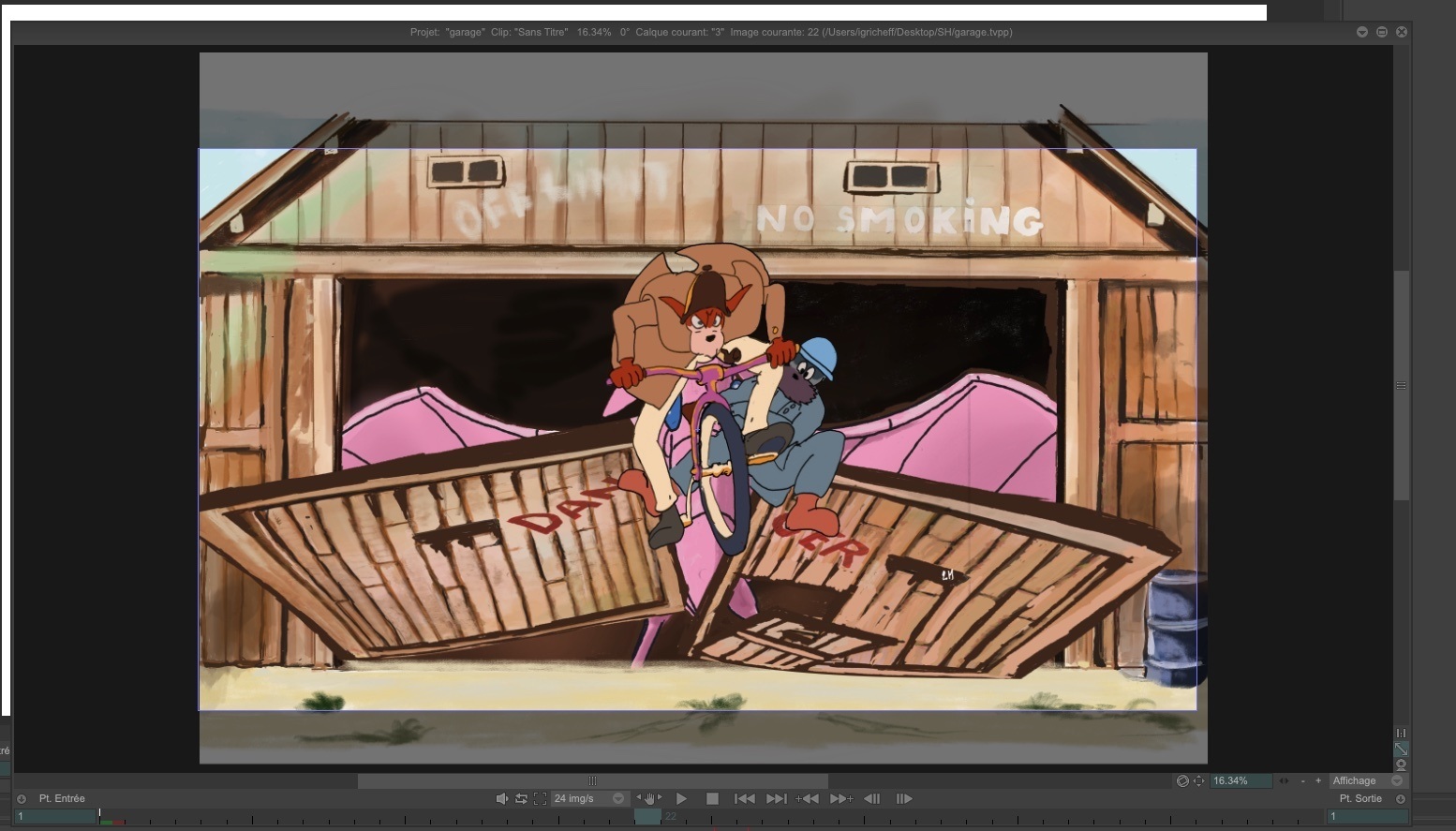Set Pt. Sortie mark-out arrow button
Image resolution: width=1456 pixels, height=831 pixels.
1401,799
